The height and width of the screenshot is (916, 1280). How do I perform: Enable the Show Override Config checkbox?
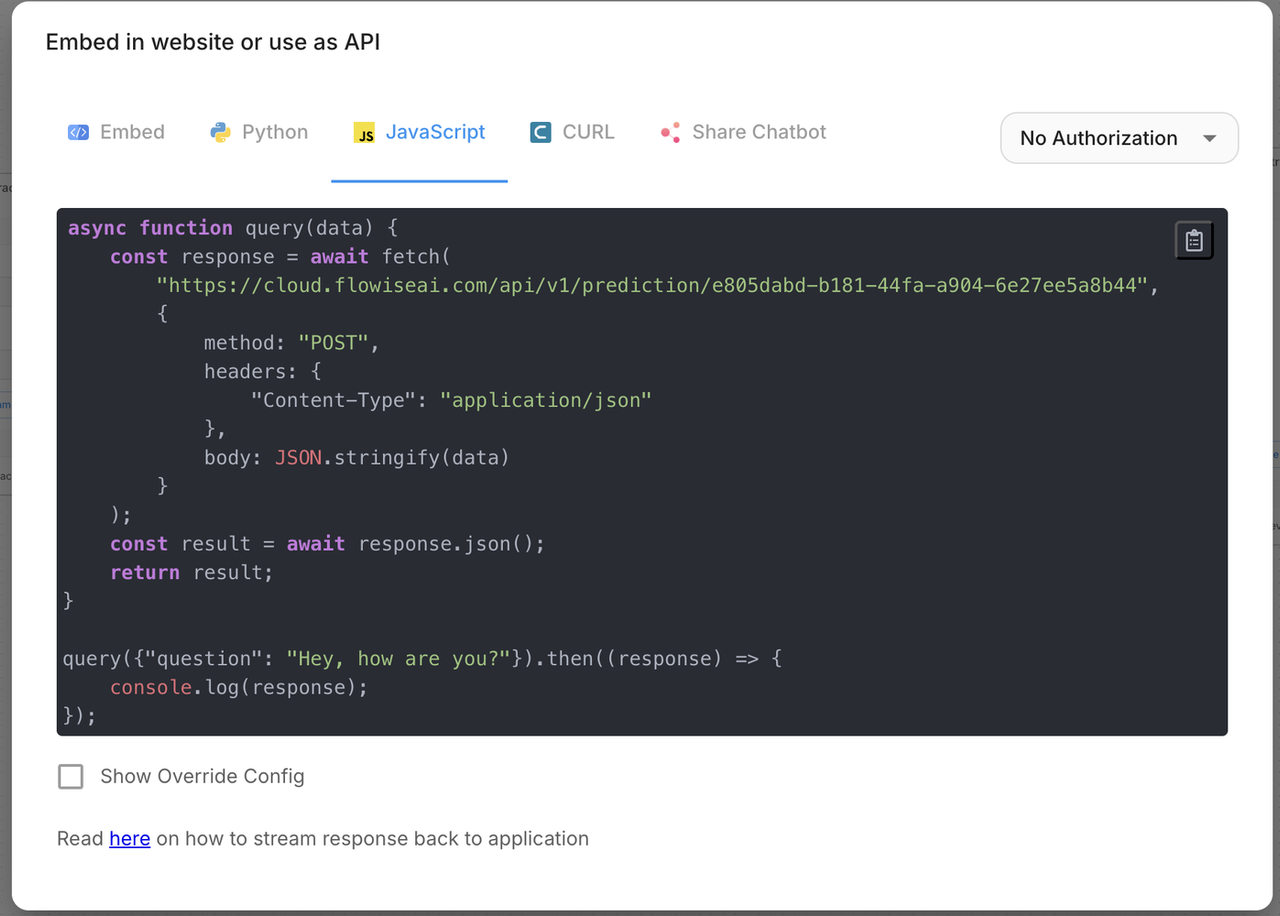(71, 776)
